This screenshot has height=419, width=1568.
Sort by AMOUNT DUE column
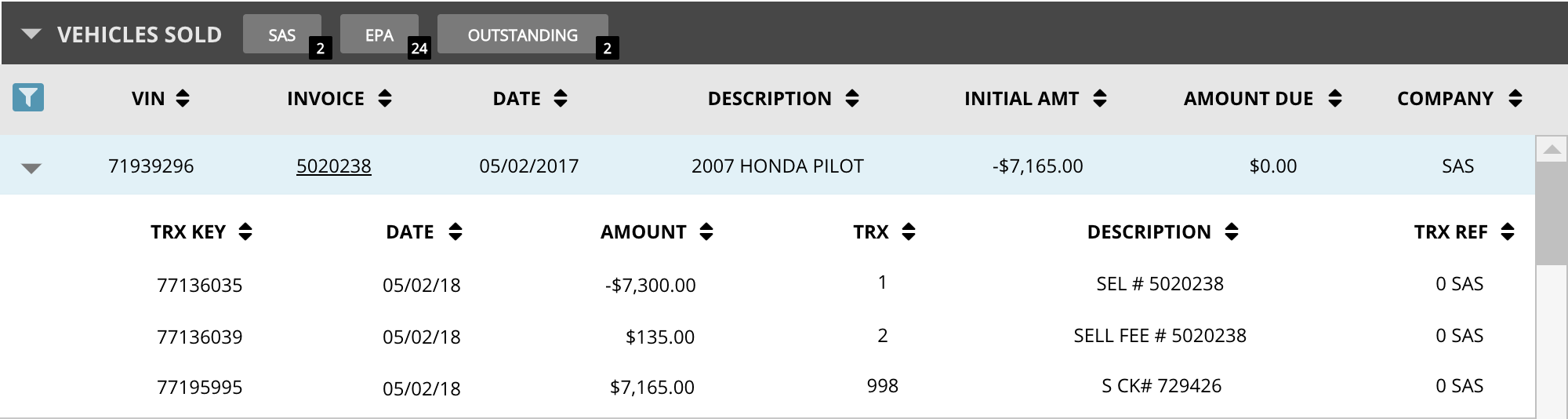point(1335,99)
